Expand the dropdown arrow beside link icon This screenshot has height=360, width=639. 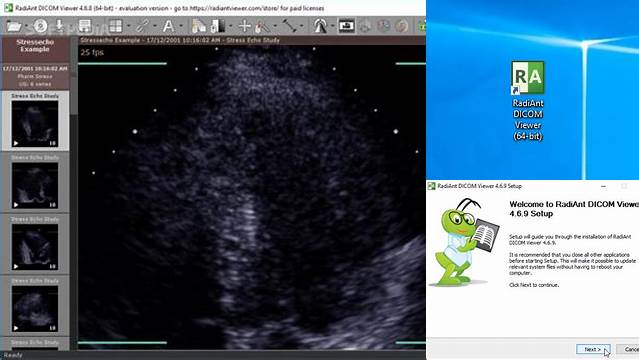pyautogui.click(x=155, y=26)
